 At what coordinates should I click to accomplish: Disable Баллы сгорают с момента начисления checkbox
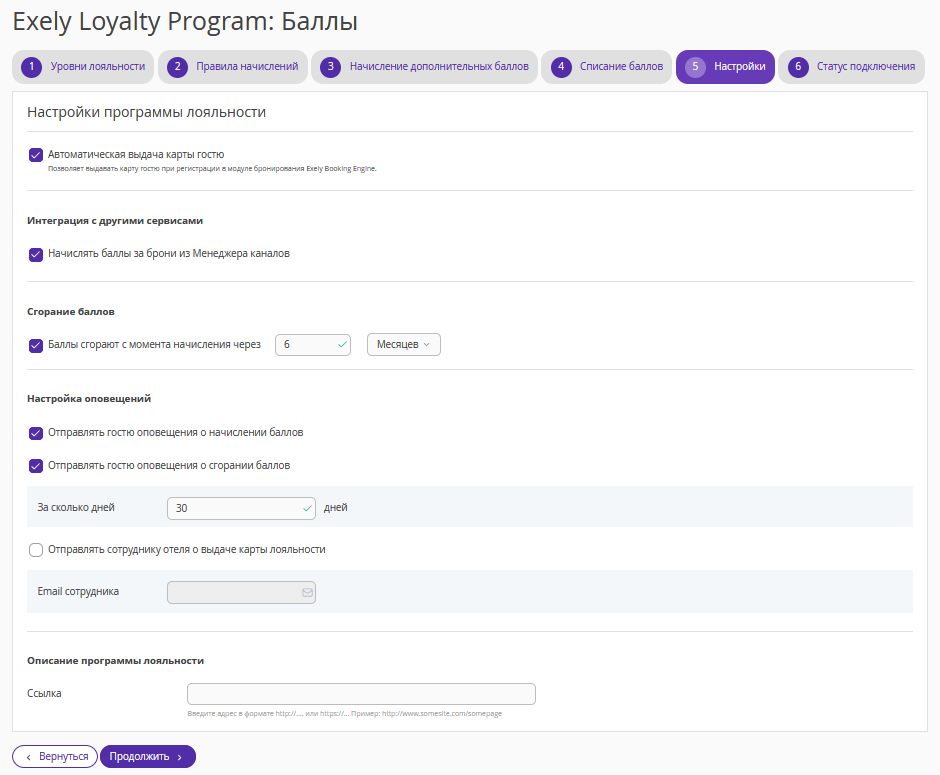point(36,346)
